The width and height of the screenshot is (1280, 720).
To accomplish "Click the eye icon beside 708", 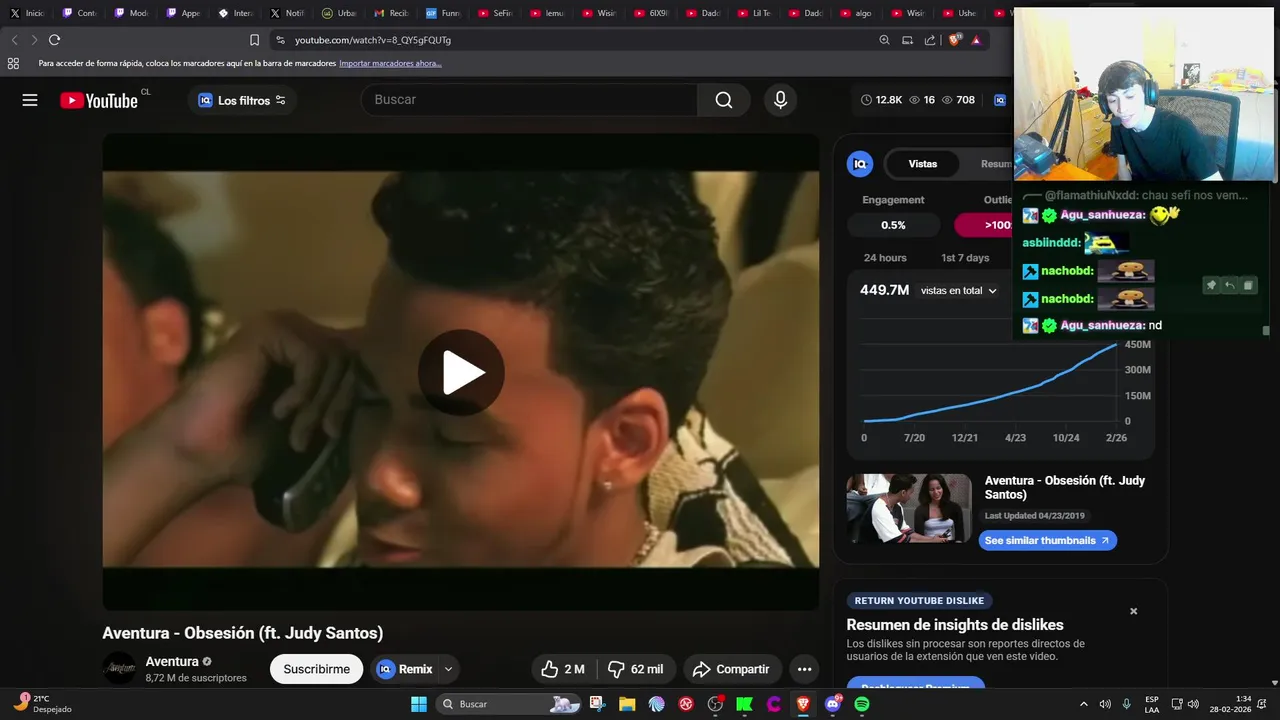I will [946, 100].
